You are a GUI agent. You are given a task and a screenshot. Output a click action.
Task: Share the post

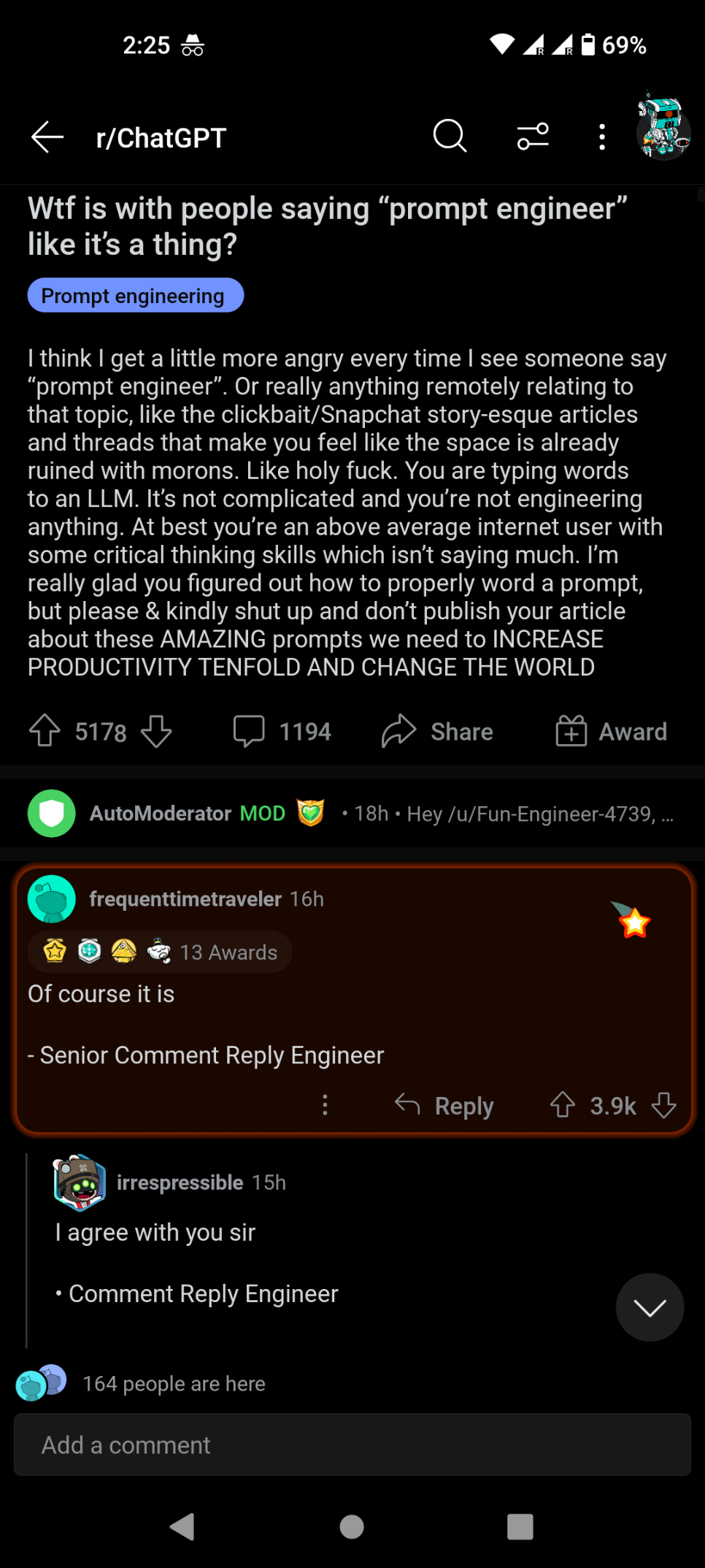(437, 731)
